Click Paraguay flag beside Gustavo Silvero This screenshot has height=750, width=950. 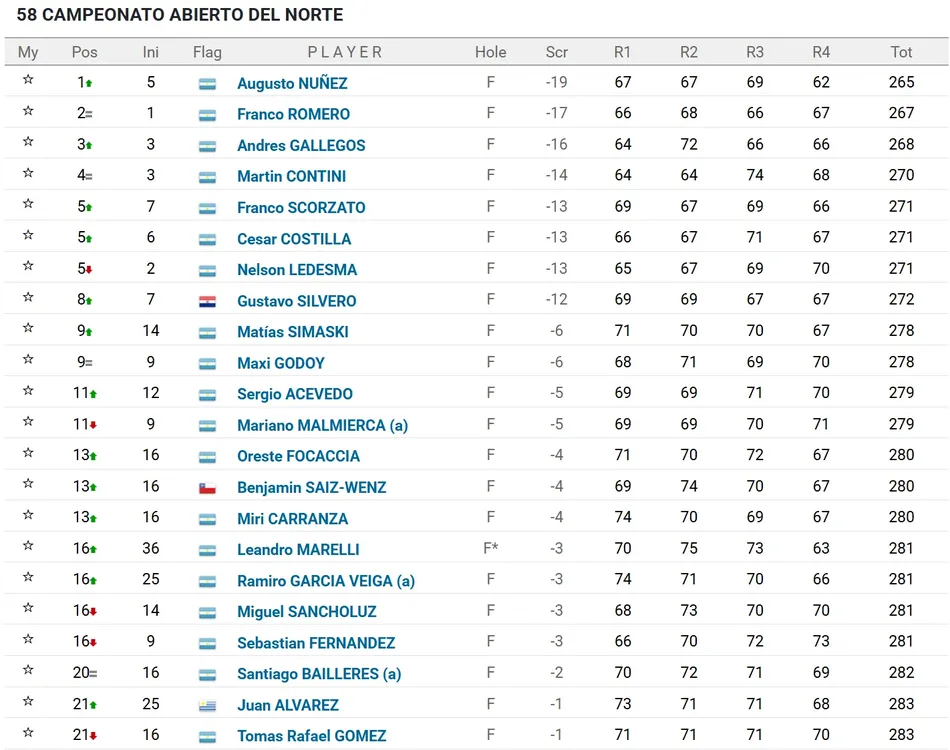click(x=207, y=301)
